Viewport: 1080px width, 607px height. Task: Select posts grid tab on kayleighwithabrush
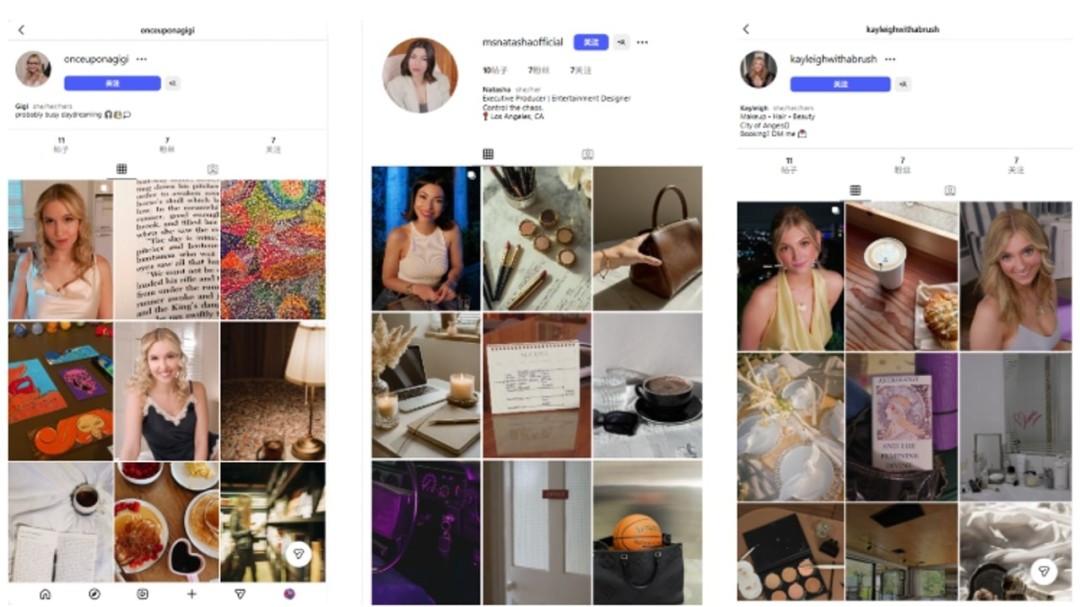pos(855,190)
